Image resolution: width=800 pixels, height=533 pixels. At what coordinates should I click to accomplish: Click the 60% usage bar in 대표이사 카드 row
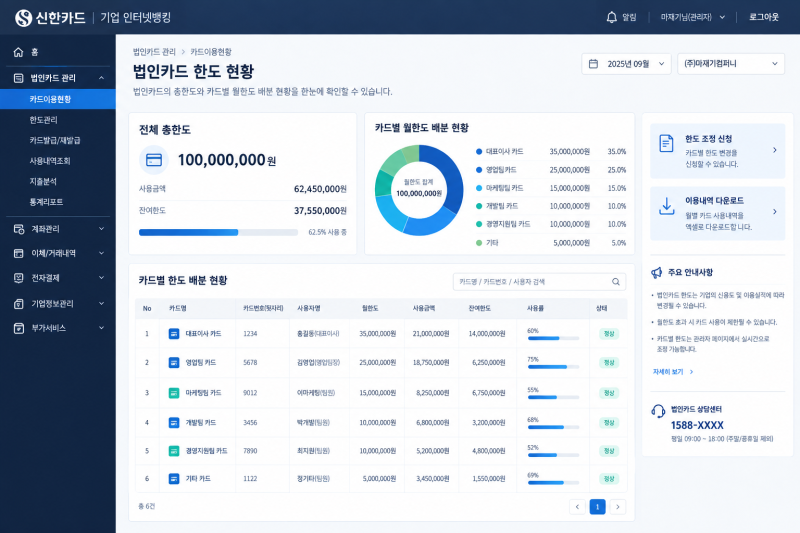click(x=553, y=338)
